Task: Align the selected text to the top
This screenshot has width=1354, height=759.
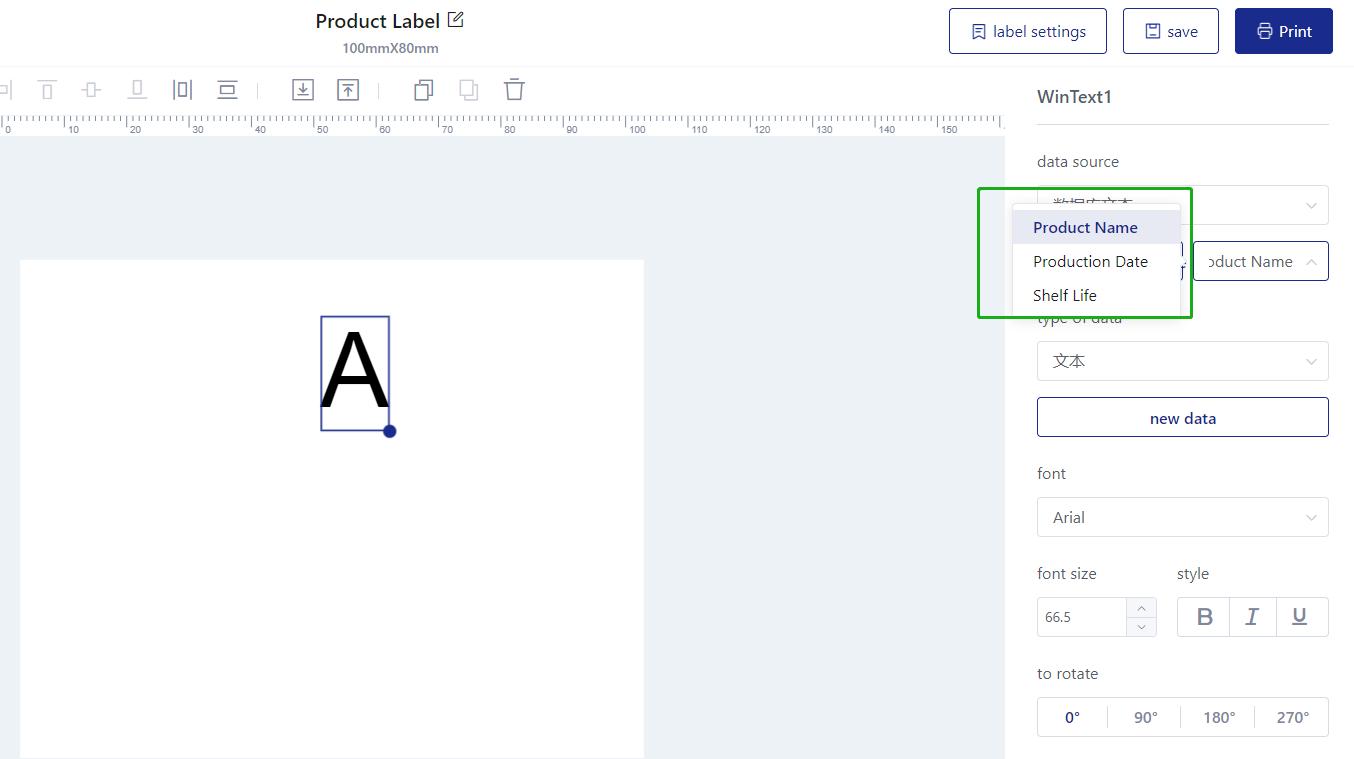Action: tap(46, 89)
